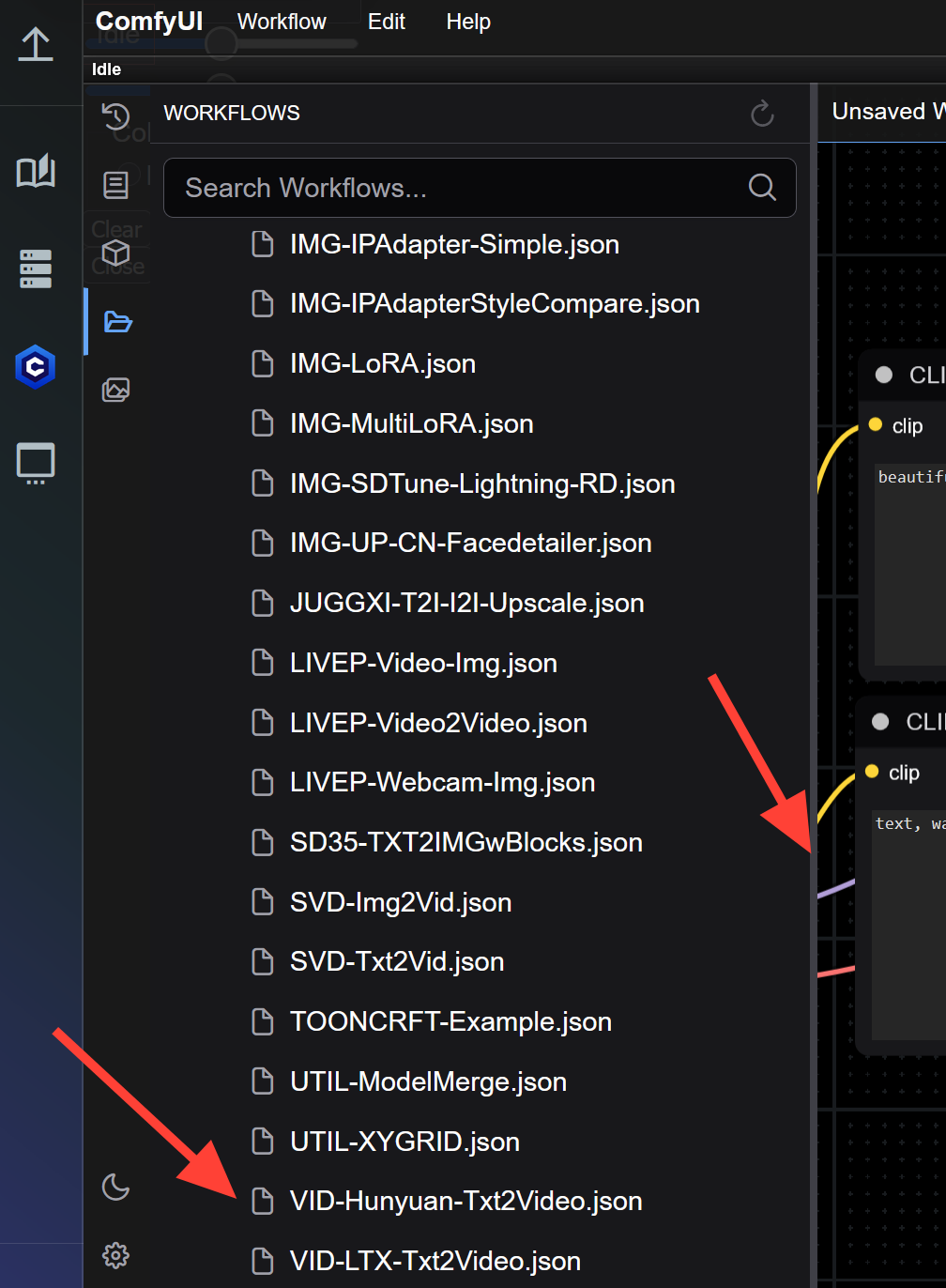946x1288 pixels.
Task: Open VID-Hunyuan-Txt2Video.json workflow
Action: tap(465, 1201)
